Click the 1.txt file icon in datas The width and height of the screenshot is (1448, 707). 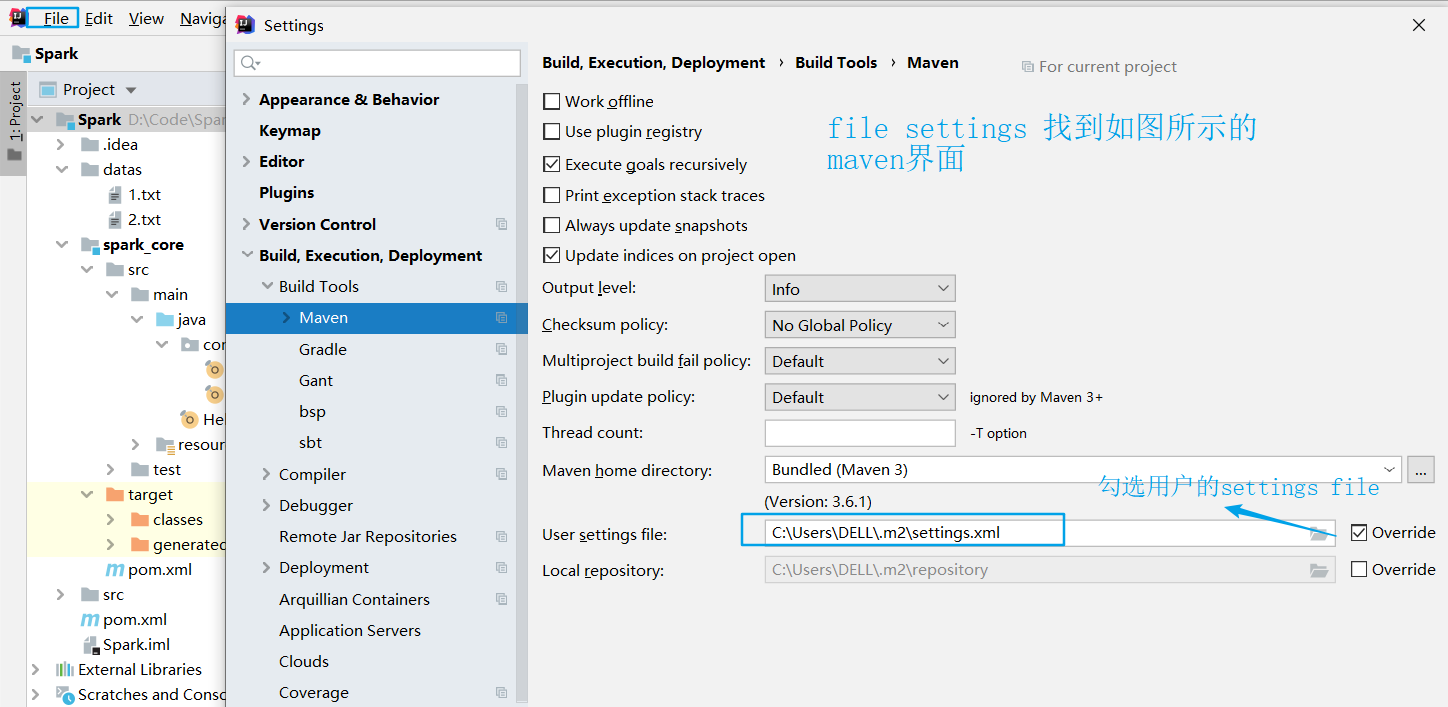(x=115, y=195)
